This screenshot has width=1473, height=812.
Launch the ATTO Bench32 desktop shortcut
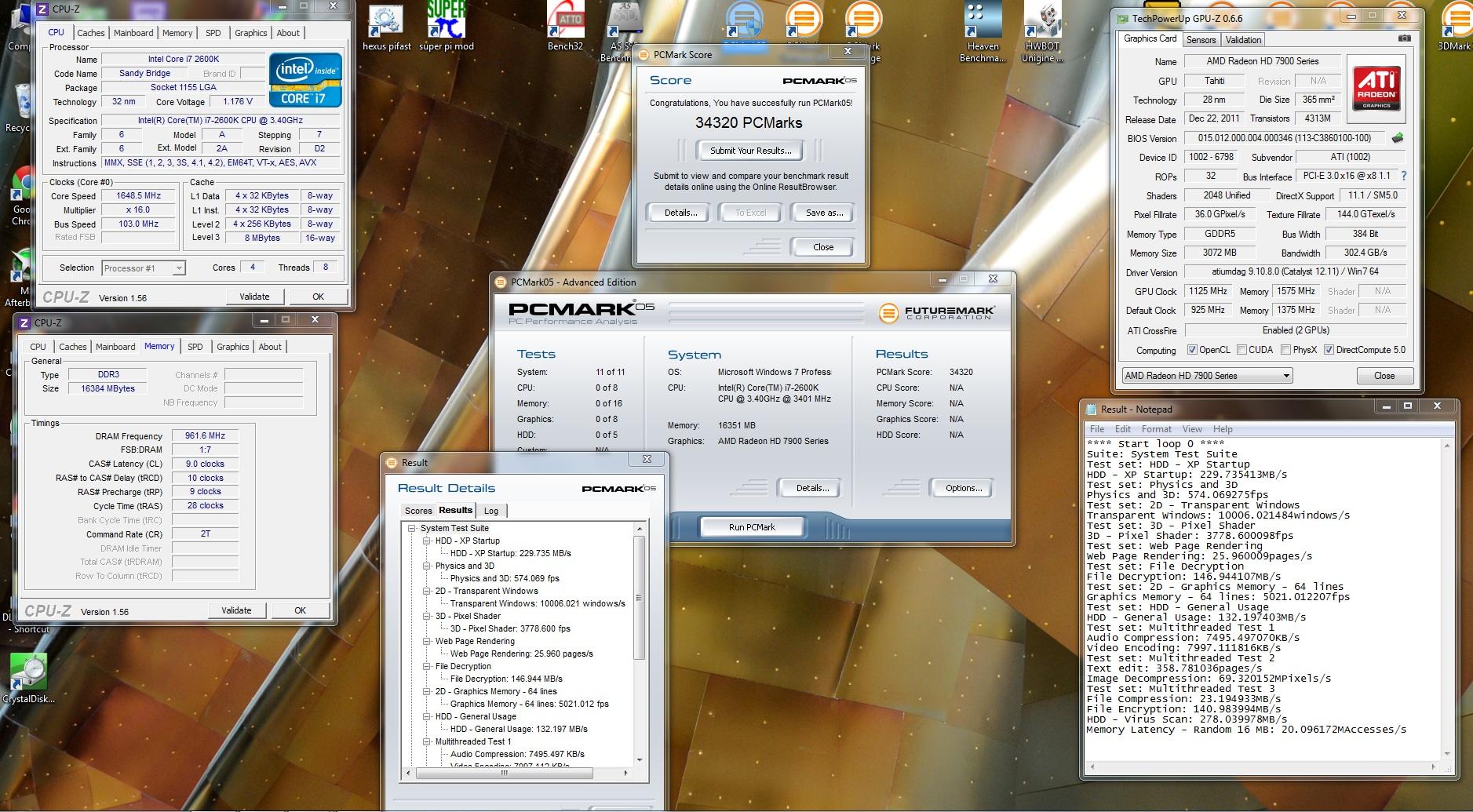tap(565, 26)
